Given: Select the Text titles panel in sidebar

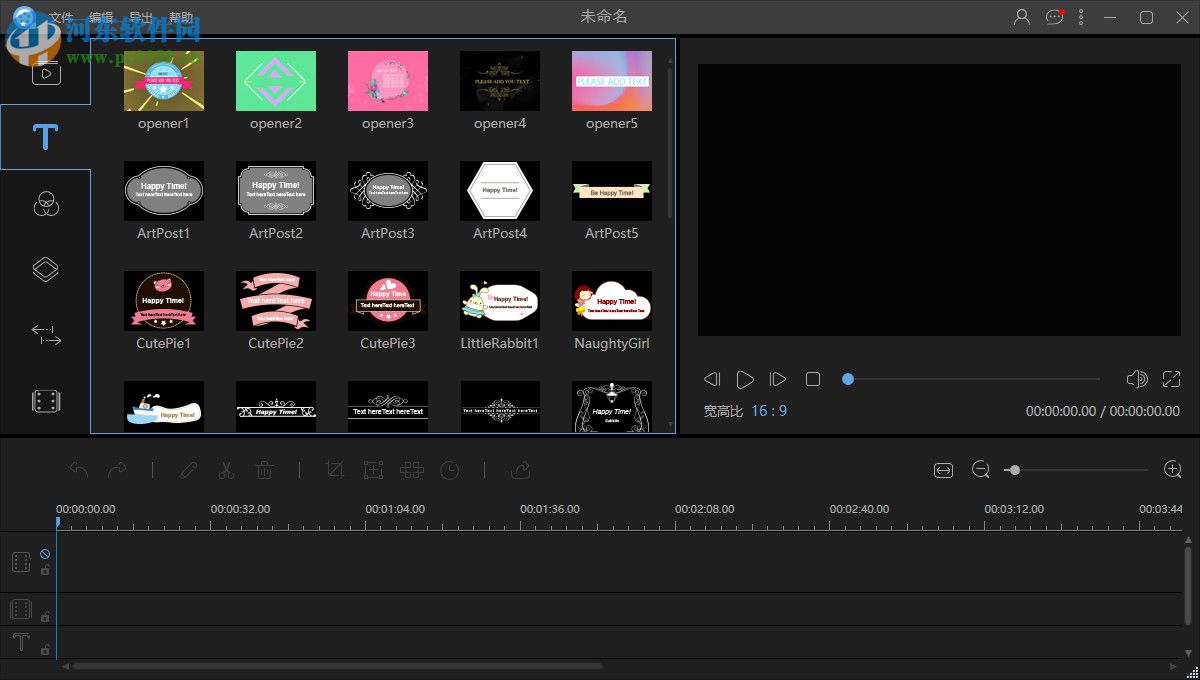Looking at the screenshot, I should [46, 136].
